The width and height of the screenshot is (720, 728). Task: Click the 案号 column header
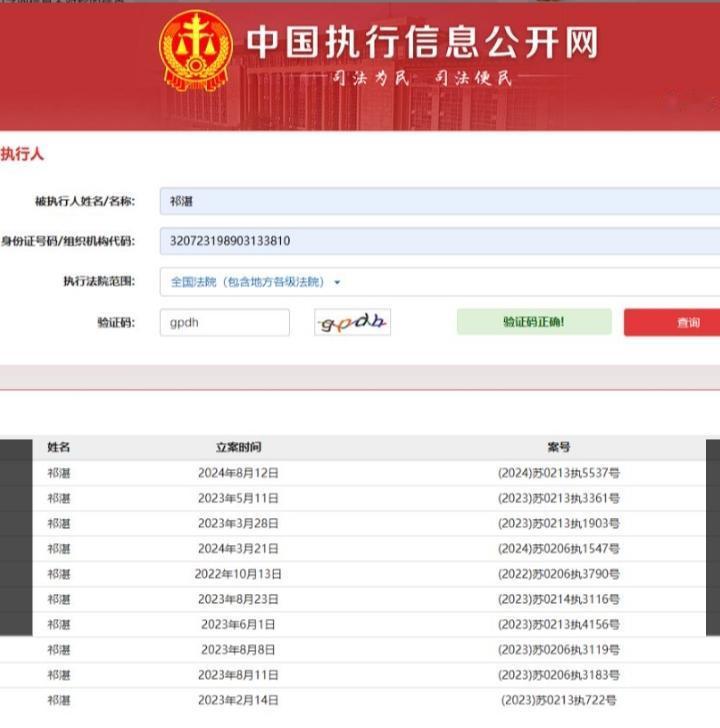pyautogui.click(x=558, y=447)
